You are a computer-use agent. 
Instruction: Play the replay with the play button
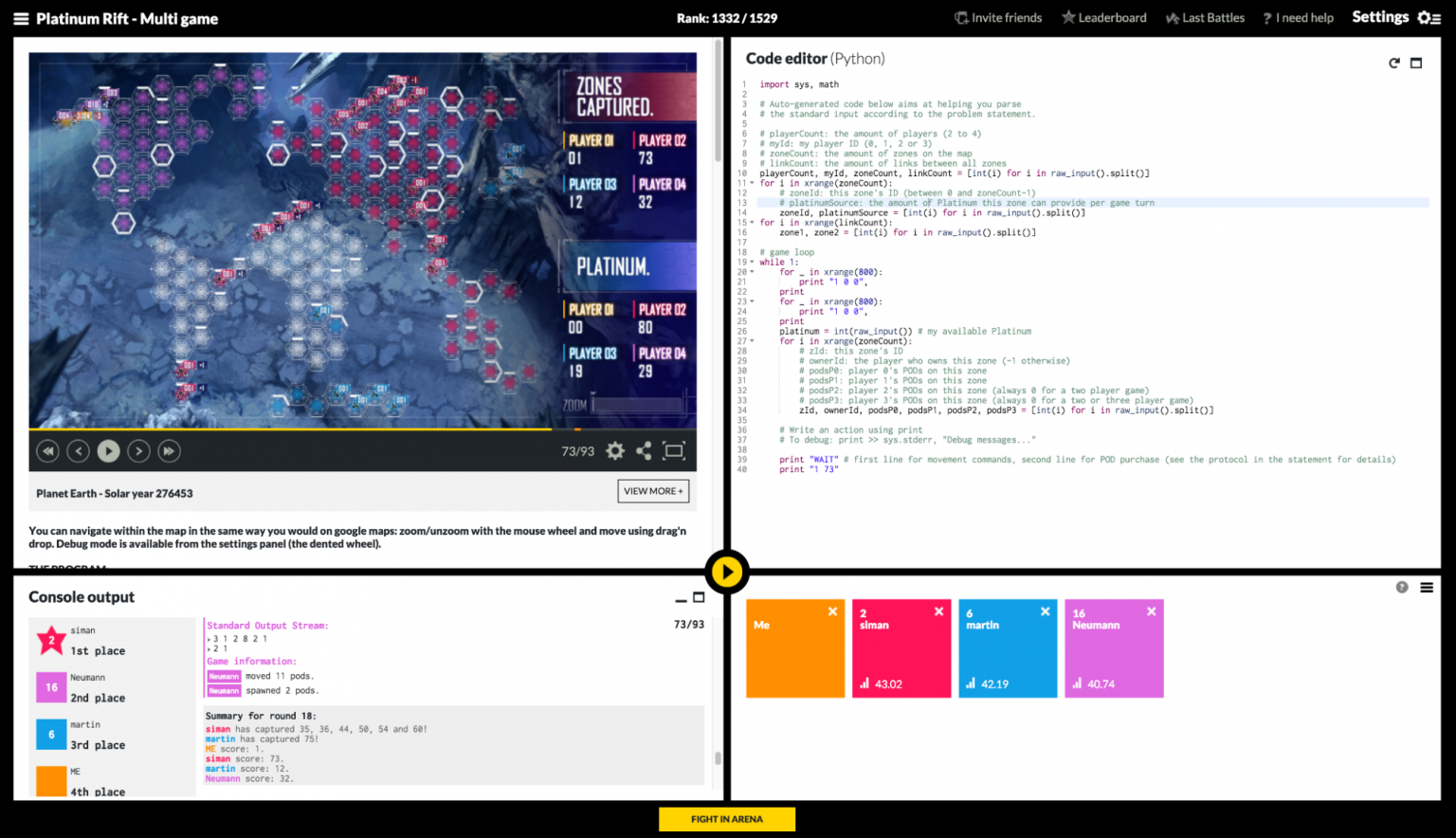click(x=108, y=450)
